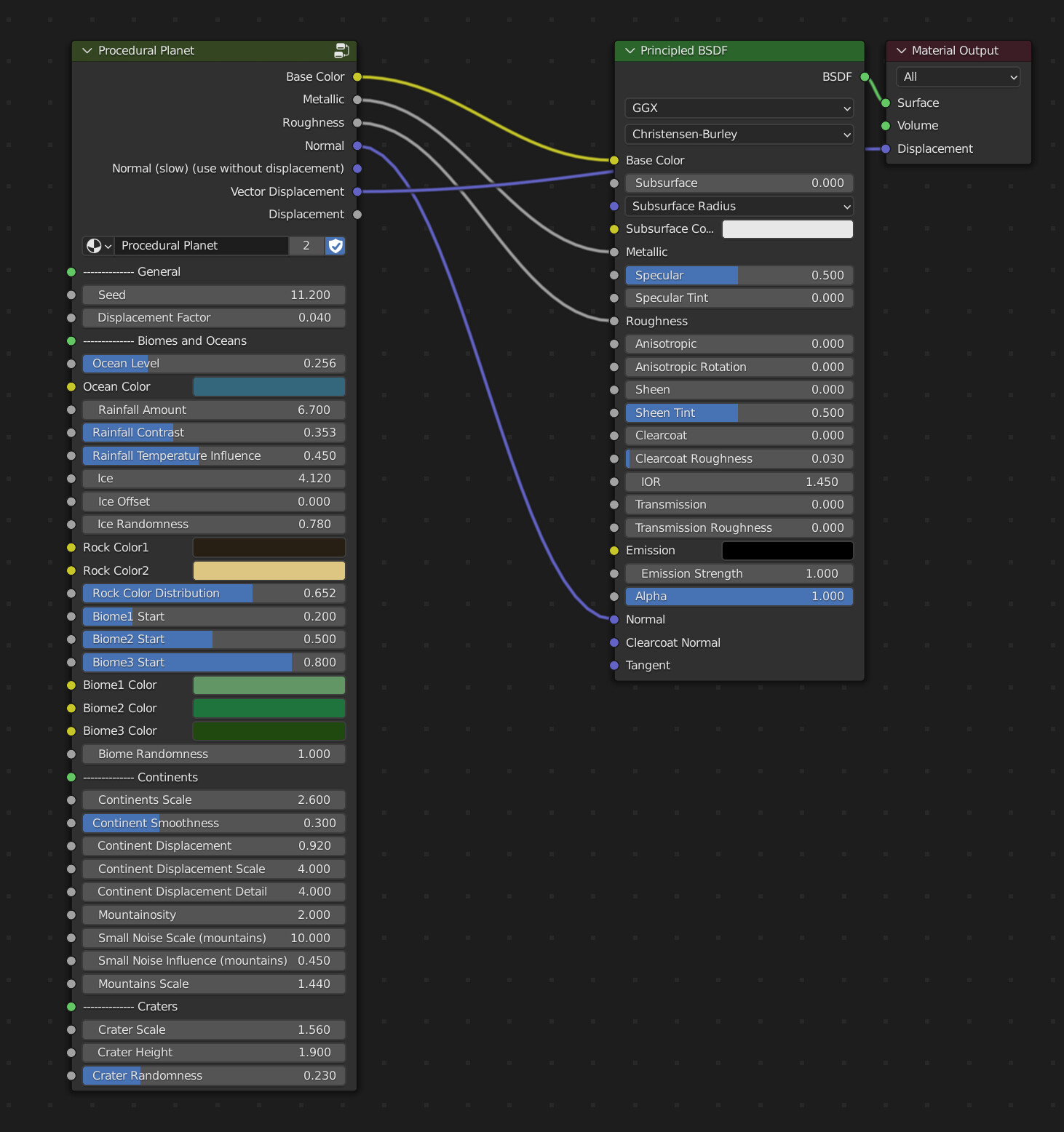Click the Clearcoat Roughness slider
The image size is (1064, 1132).
(x=739, y=458)
